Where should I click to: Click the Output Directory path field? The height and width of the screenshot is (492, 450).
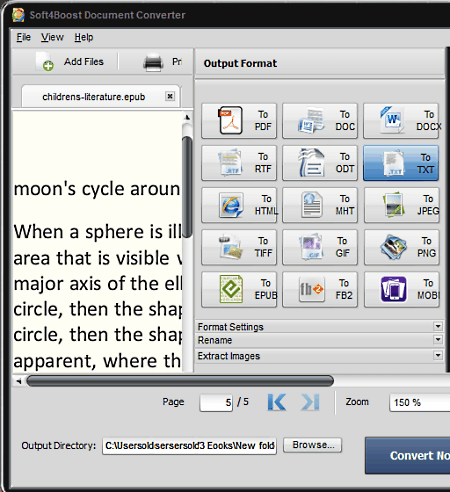coord(189,446)
